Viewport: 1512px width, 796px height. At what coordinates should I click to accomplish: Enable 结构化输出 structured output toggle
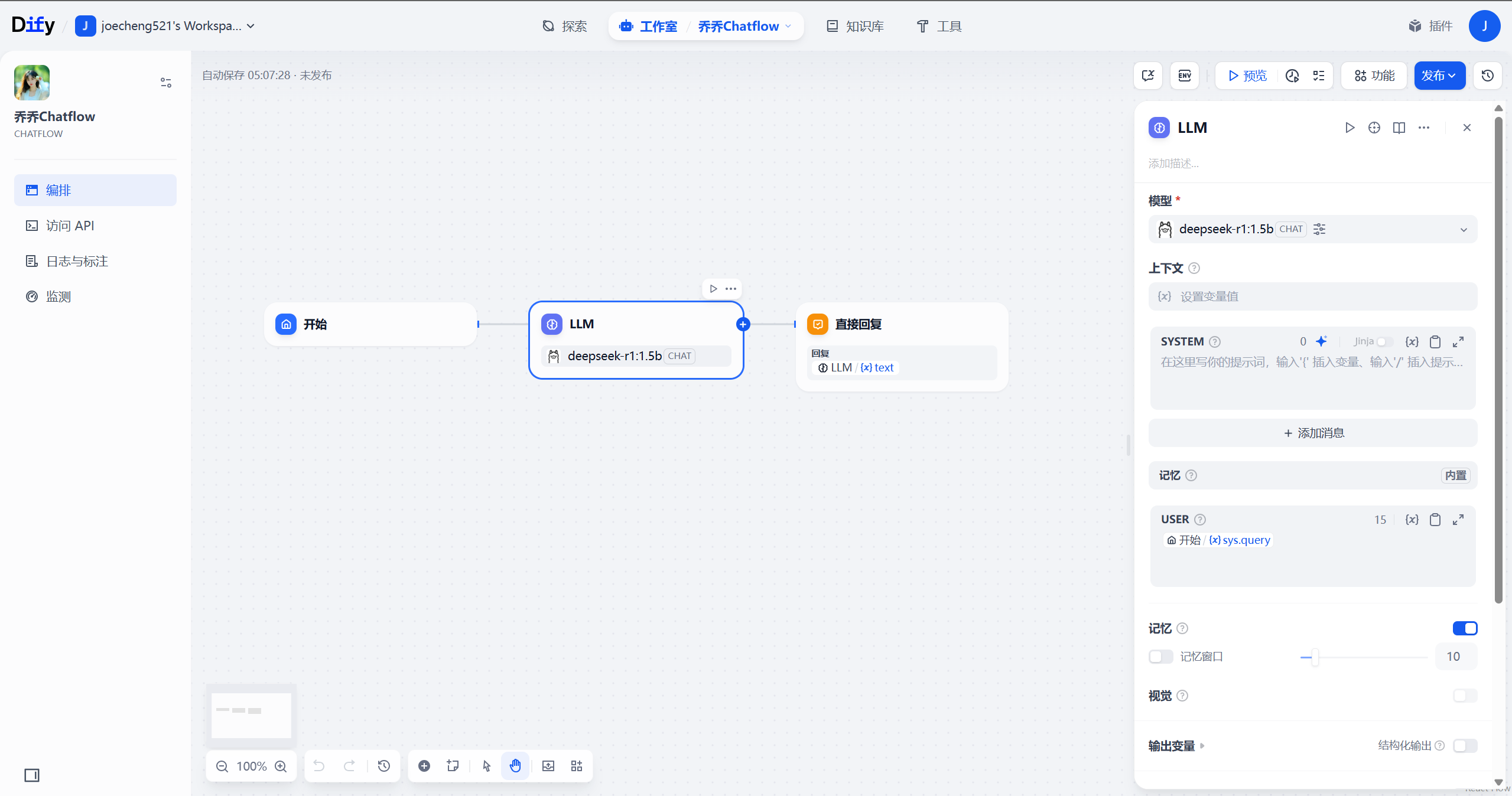(x=1465, y=746)
